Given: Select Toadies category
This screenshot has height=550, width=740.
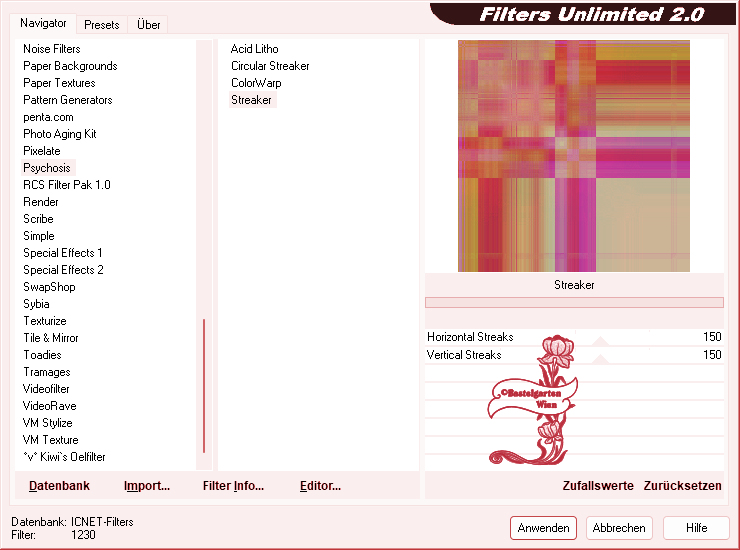Looking at the screenshot, I should point(42,355).
